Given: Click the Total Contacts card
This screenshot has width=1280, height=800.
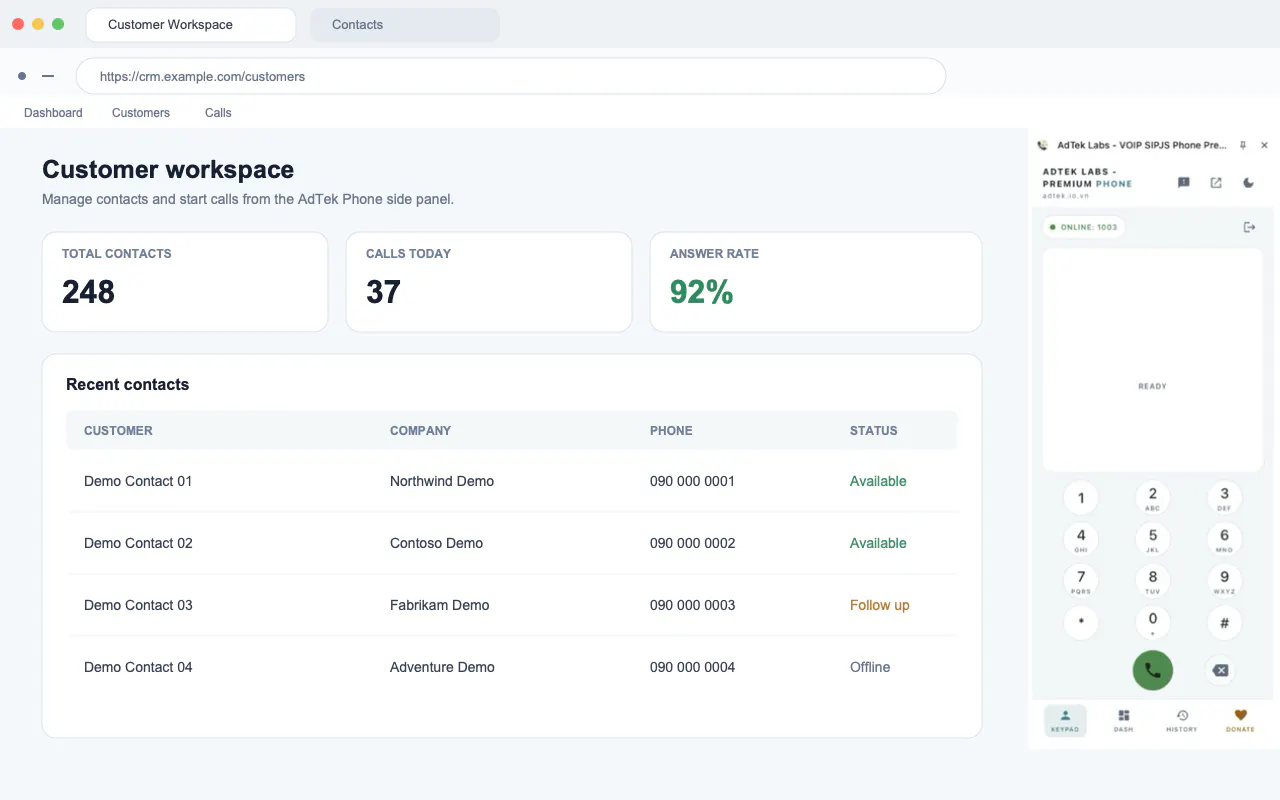Looking at the screenshot, I should (185, 282).
